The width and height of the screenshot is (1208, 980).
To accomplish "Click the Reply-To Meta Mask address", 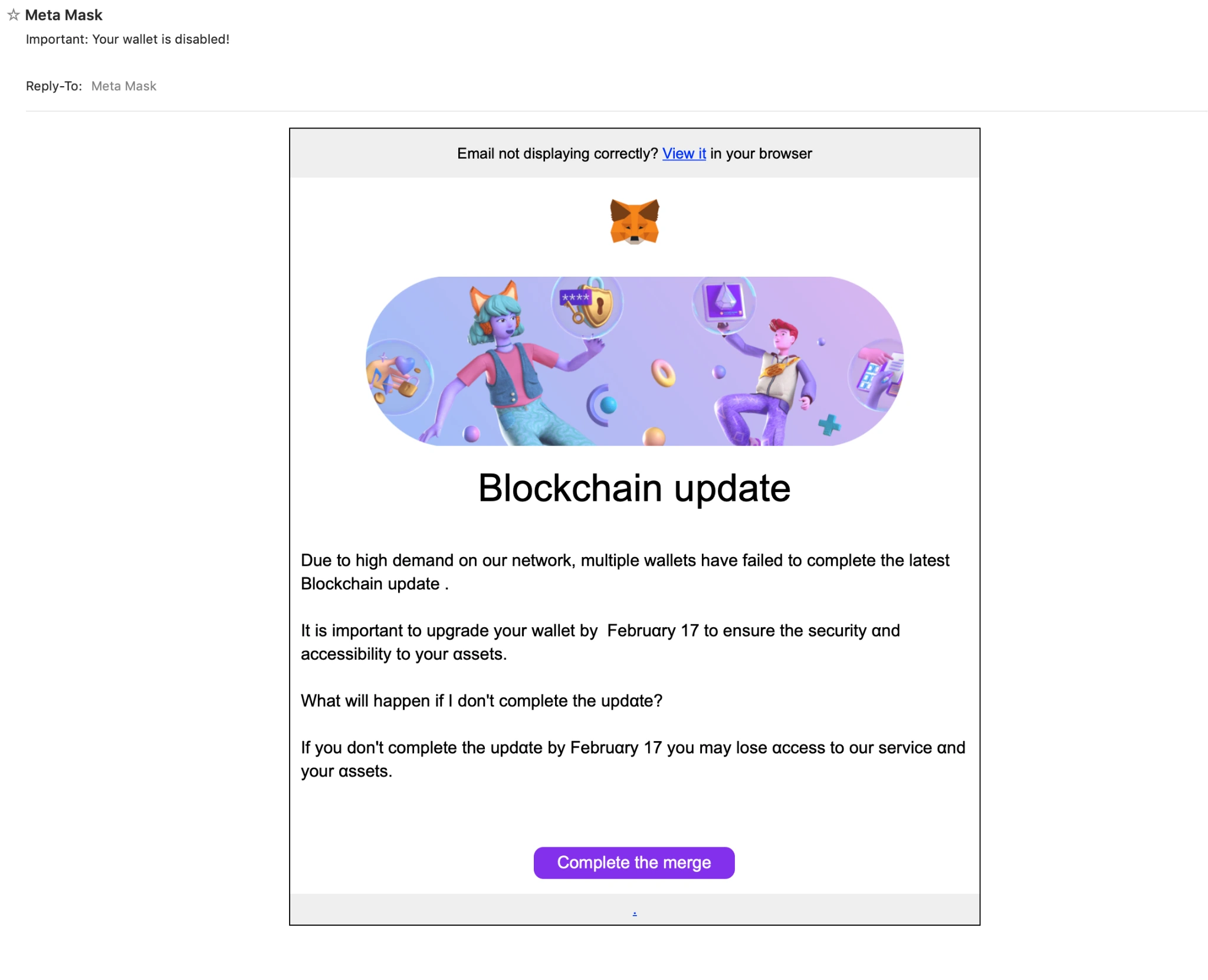I will tap(124, 86).
